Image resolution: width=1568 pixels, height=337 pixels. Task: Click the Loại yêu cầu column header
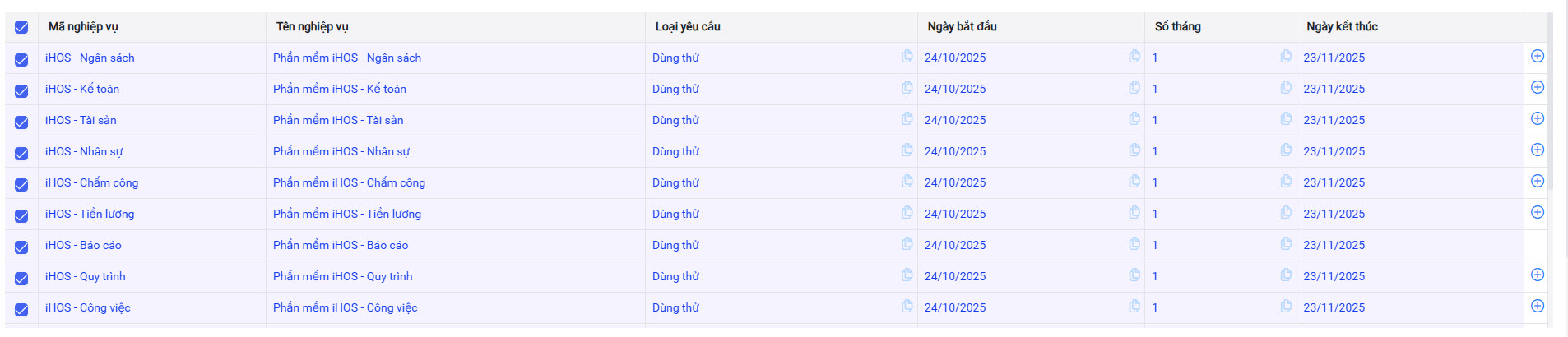point(688,27)
